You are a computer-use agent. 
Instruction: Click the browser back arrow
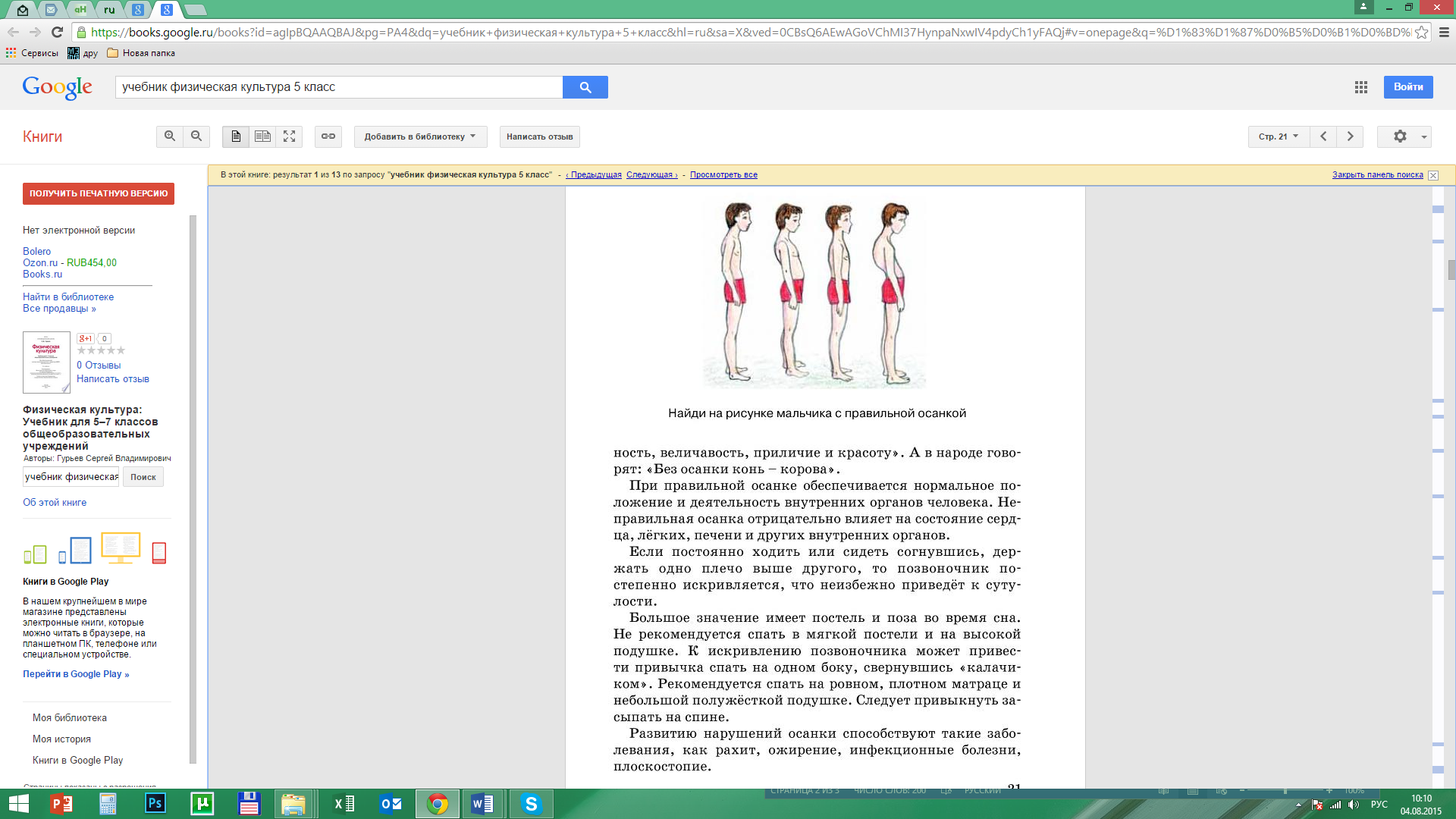(13, 32)
